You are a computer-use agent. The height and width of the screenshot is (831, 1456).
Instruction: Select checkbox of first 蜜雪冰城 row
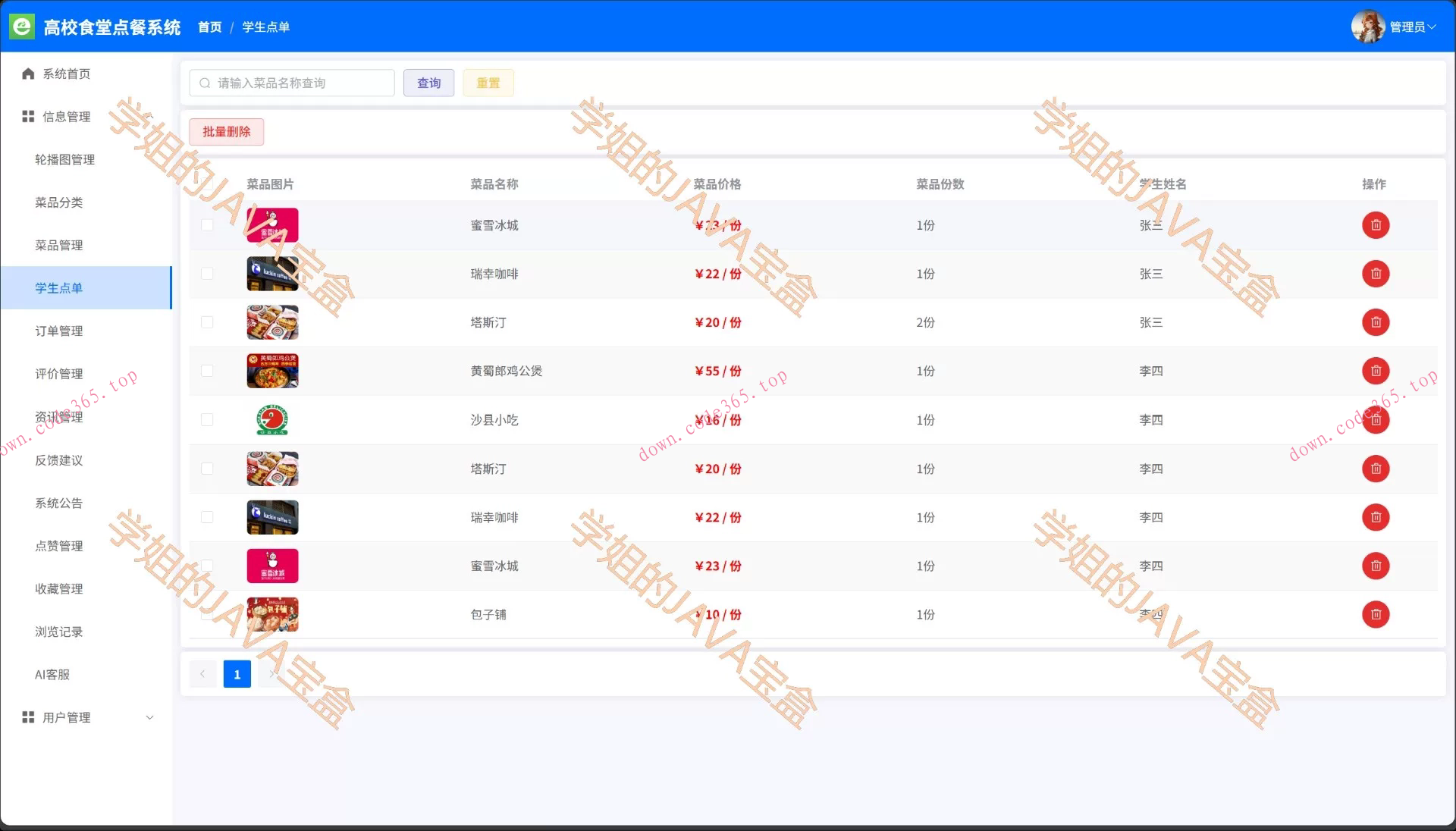pos(207,225)
